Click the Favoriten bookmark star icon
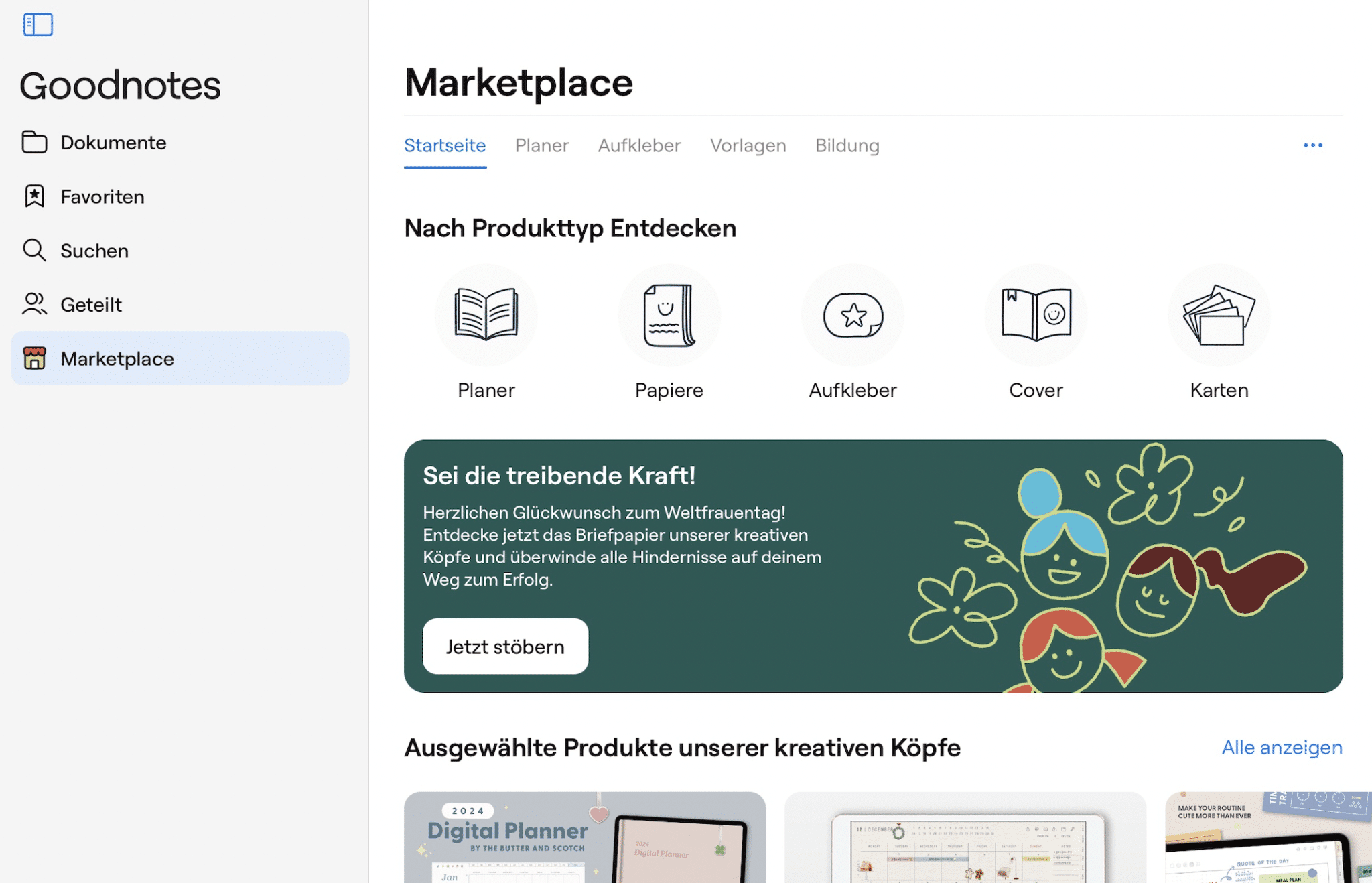The width and height of the screenshot is (1372, 883). coord(34,196)
